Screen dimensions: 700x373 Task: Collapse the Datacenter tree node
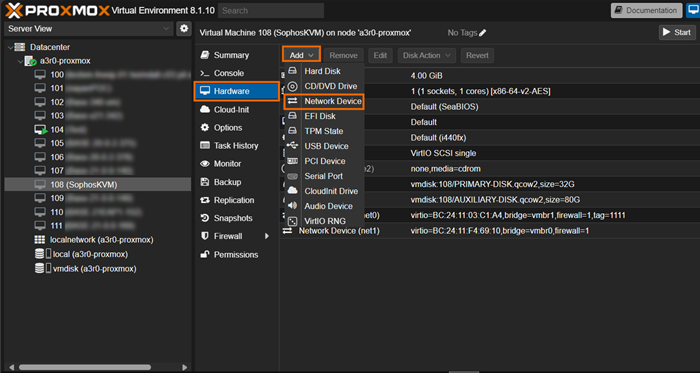click(x=10, y=47)
